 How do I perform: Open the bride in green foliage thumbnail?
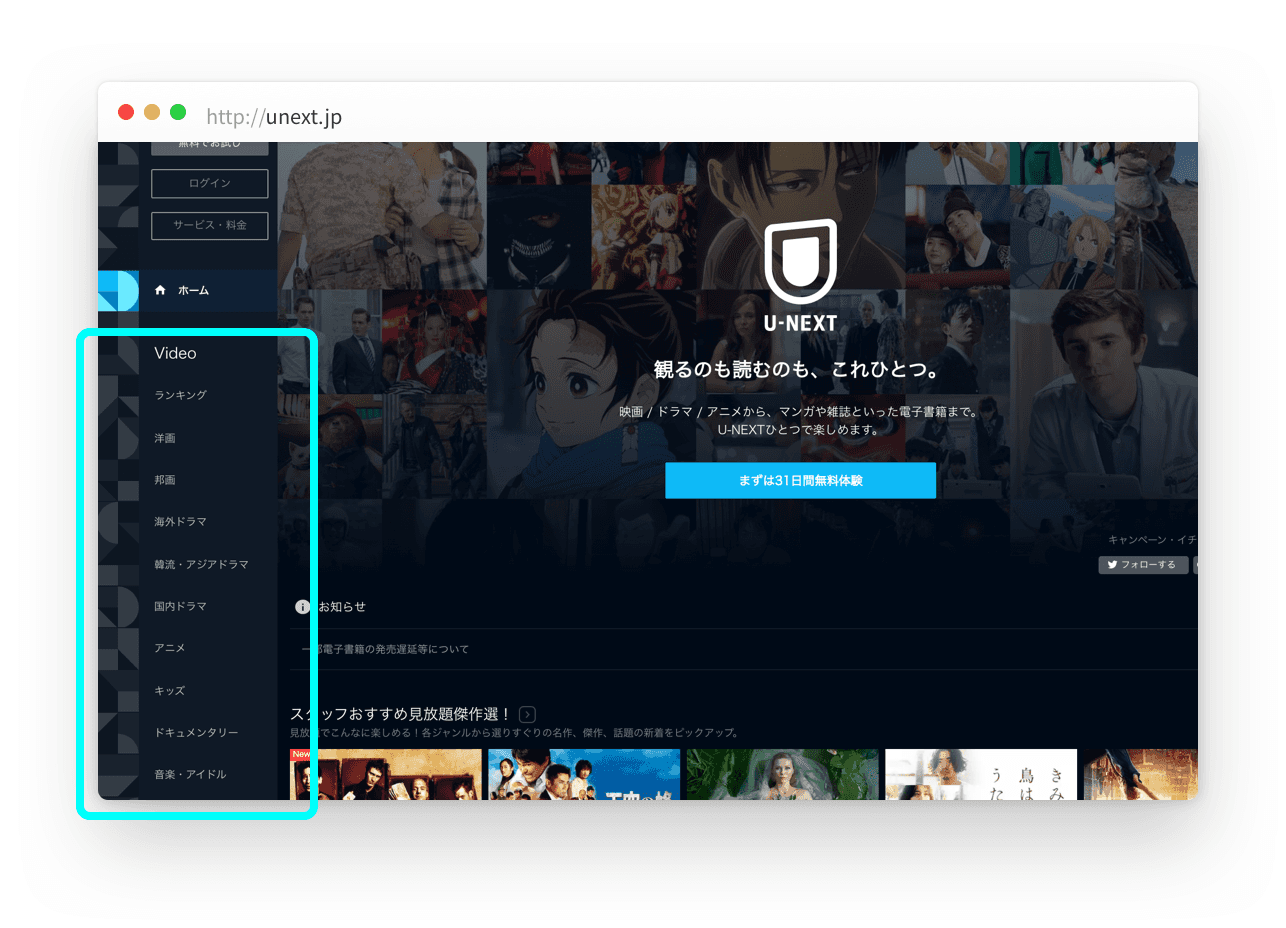pos(783,774)
